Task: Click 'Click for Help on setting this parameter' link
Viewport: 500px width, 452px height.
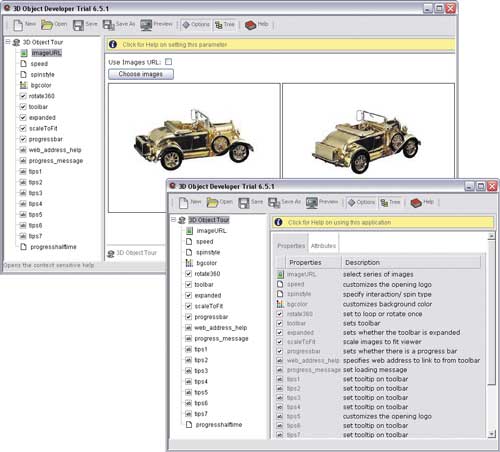Action: coord(175,44)
